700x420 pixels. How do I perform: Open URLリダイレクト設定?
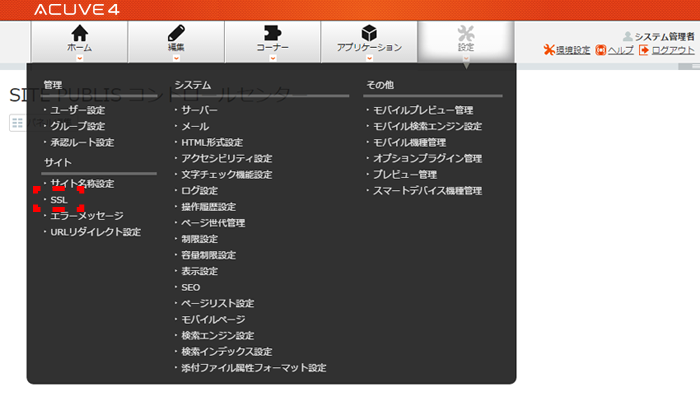[96, 232]
